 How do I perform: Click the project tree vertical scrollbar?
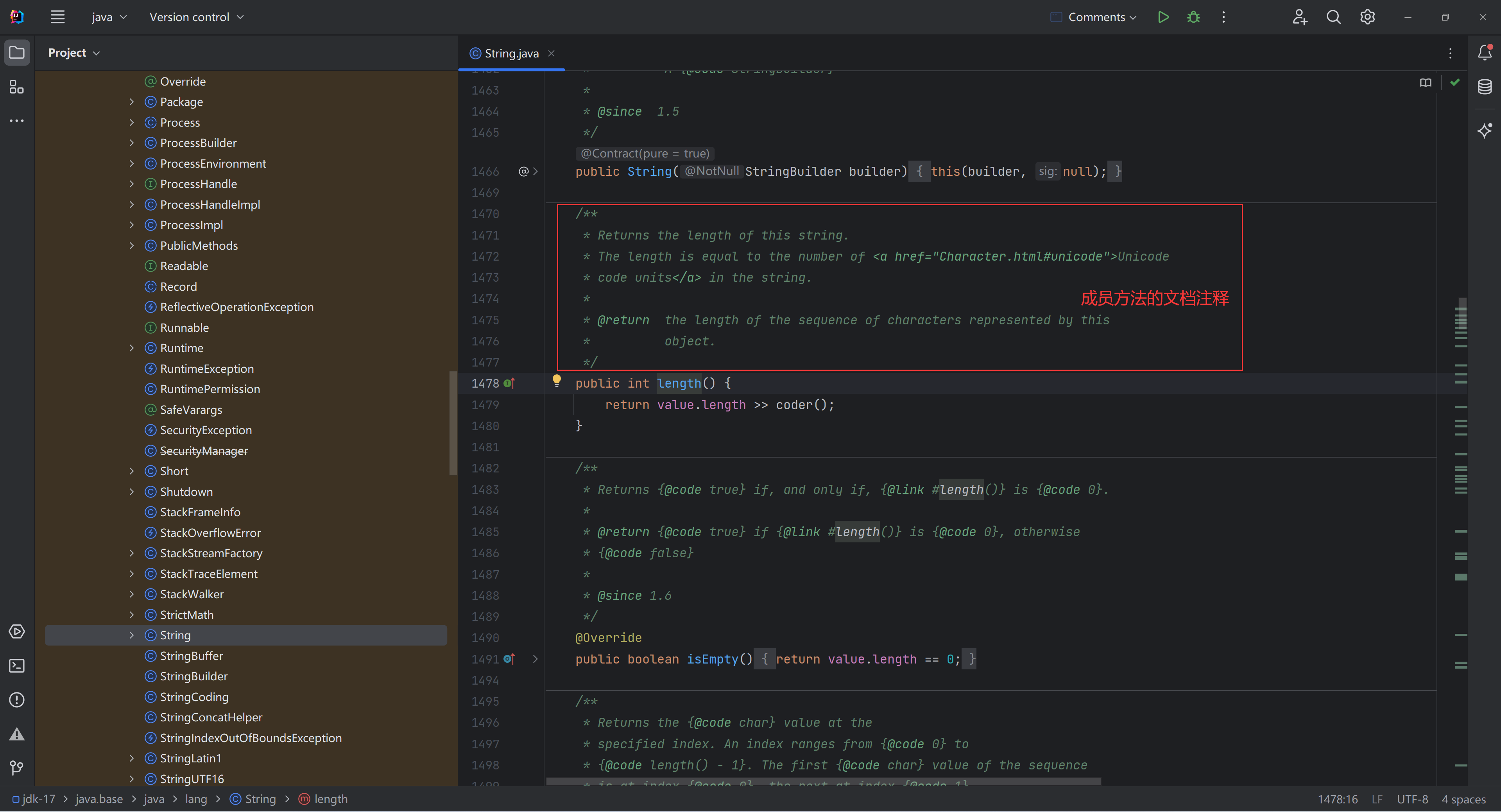pyautogui.click(x=453, y=424)
